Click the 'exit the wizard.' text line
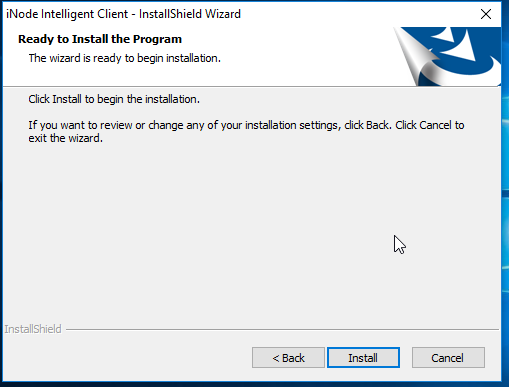 pyautogui.click(x=66, y=138)
